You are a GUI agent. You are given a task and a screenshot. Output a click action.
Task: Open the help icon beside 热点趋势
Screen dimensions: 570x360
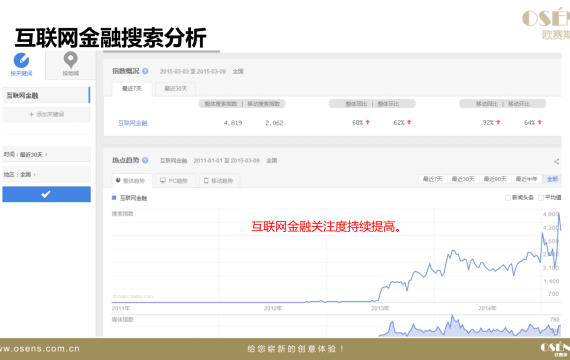[x=145, y=160]
